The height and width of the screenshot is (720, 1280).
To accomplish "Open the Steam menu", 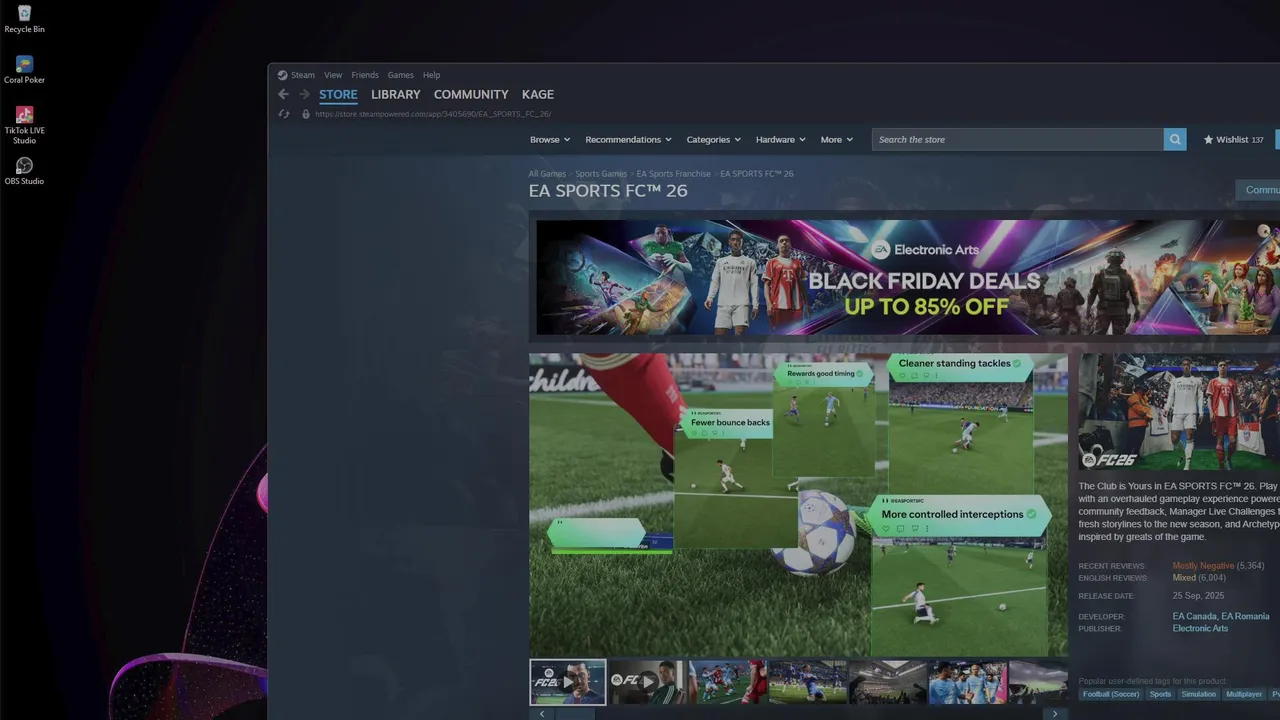I will click(303, 75).
